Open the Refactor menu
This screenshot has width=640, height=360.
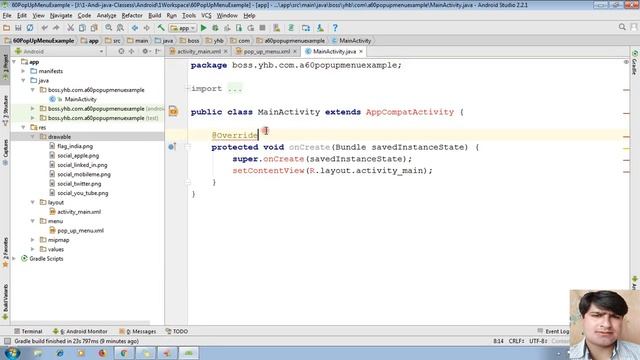point(132,16)
